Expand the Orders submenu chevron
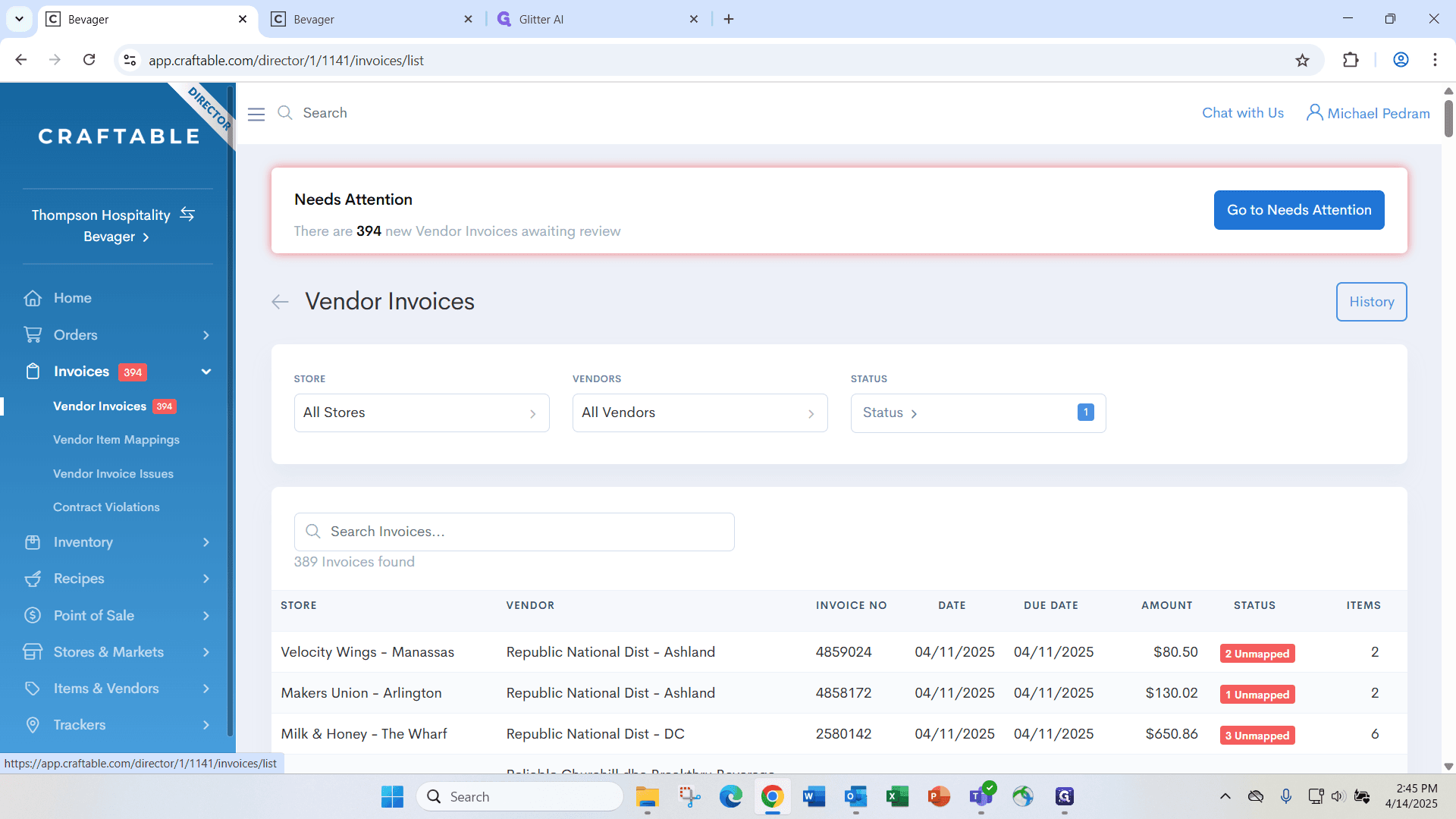The image size is (1456, 819). point(206,335)
